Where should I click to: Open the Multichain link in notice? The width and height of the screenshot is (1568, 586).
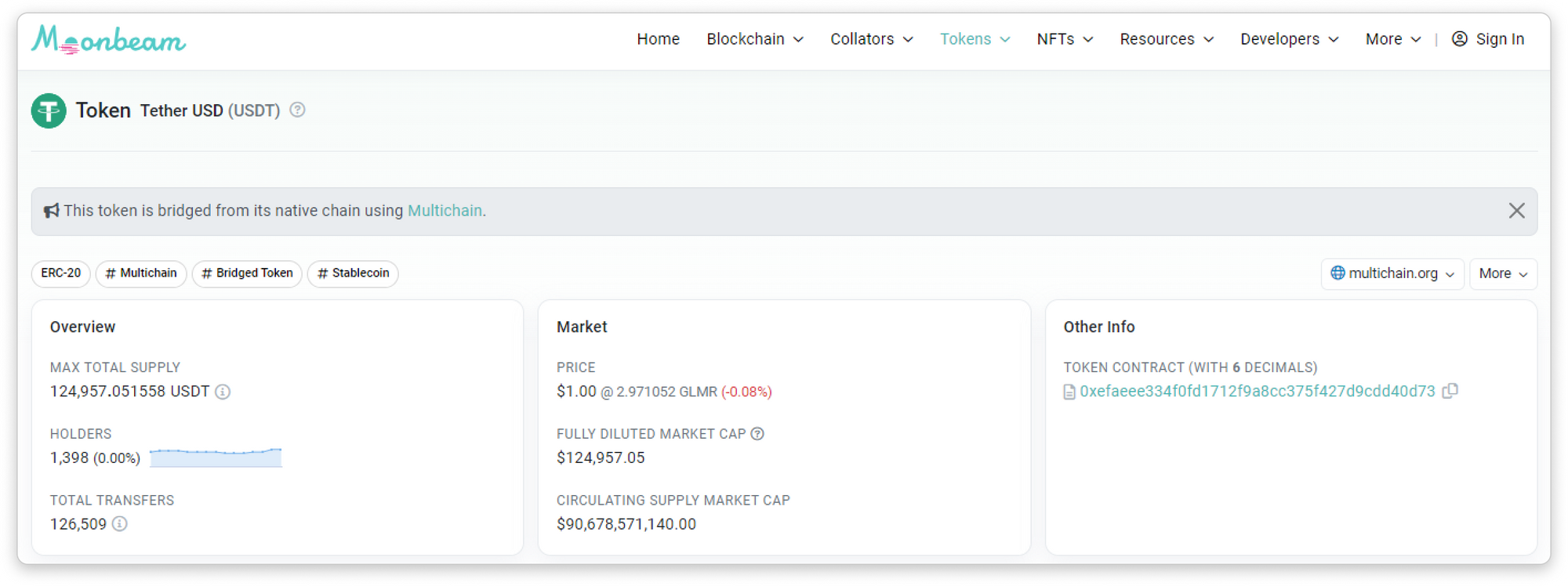tap(445, 211)
